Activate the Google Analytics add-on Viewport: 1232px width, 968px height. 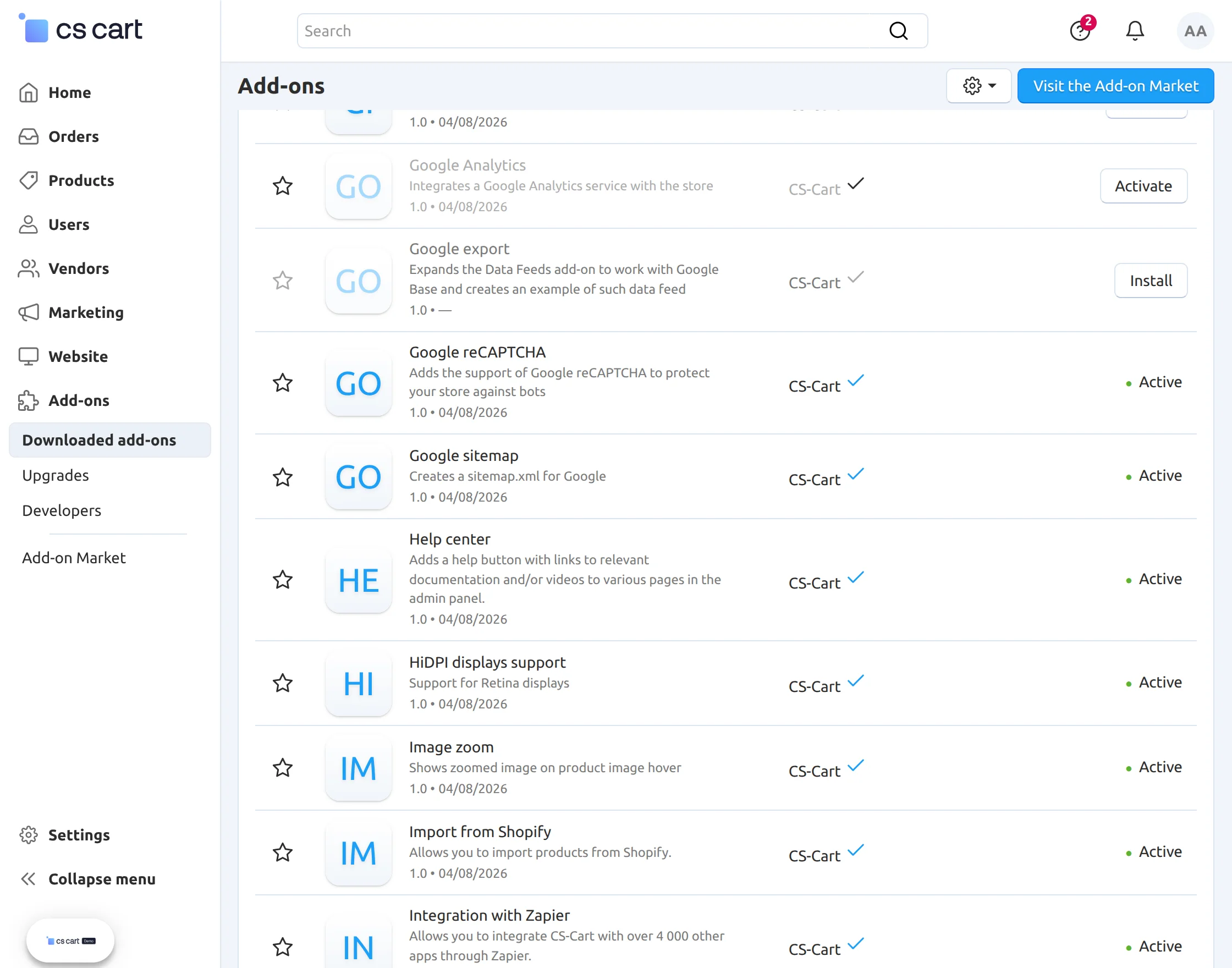click(x=1143, y=186)
